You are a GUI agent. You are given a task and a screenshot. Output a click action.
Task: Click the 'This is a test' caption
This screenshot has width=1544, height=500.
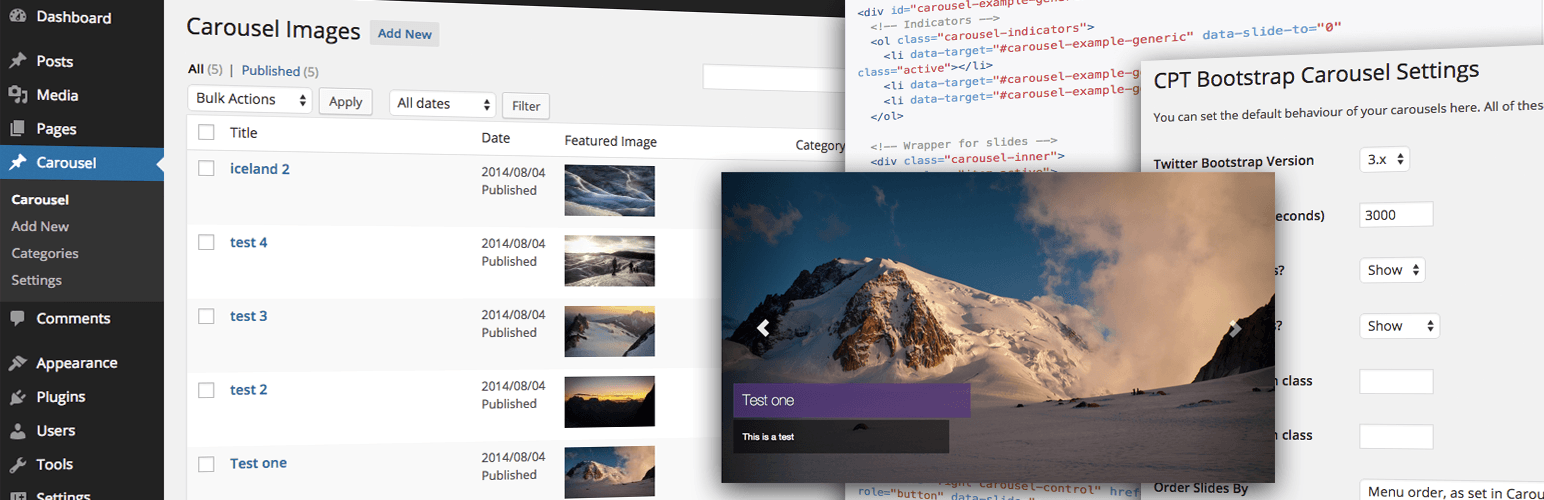[840, 437]
